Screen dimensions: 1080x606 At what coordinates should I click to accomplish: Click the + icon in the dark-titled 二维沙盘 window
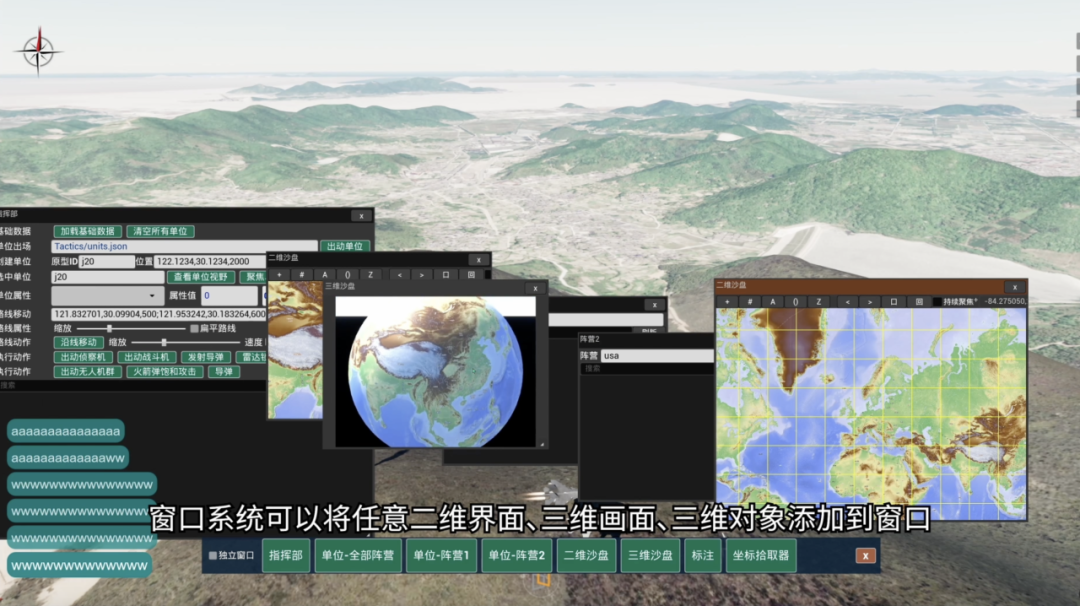[279, 275]
